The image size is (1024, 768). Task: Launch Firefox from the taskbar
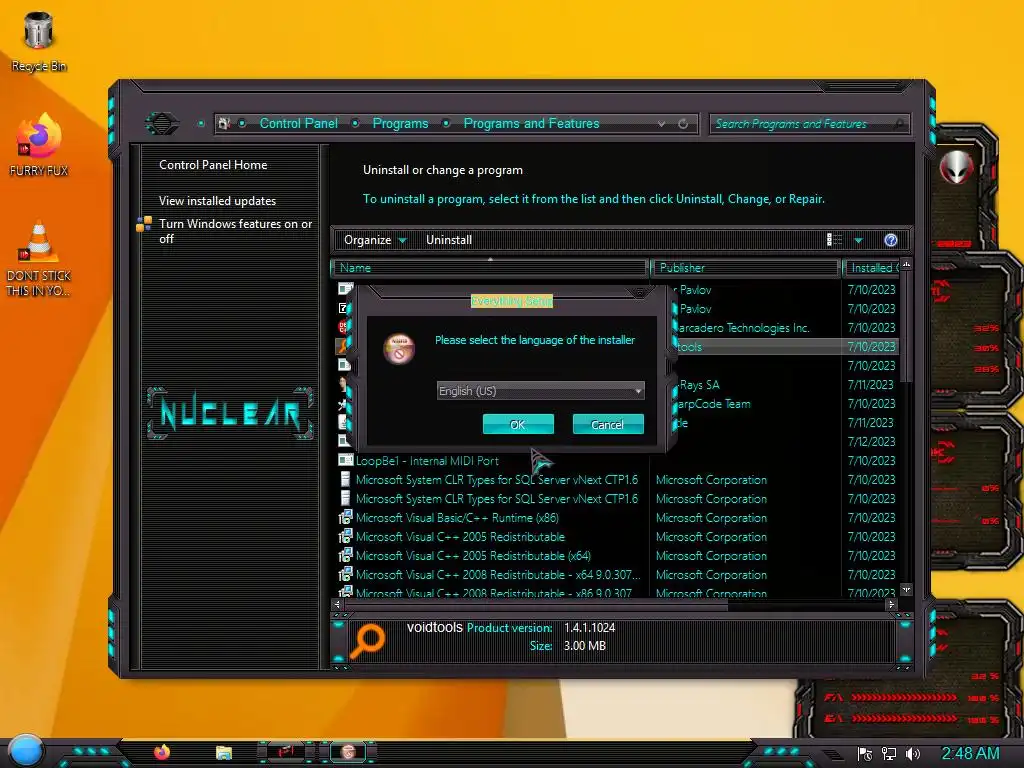(162, 752)
